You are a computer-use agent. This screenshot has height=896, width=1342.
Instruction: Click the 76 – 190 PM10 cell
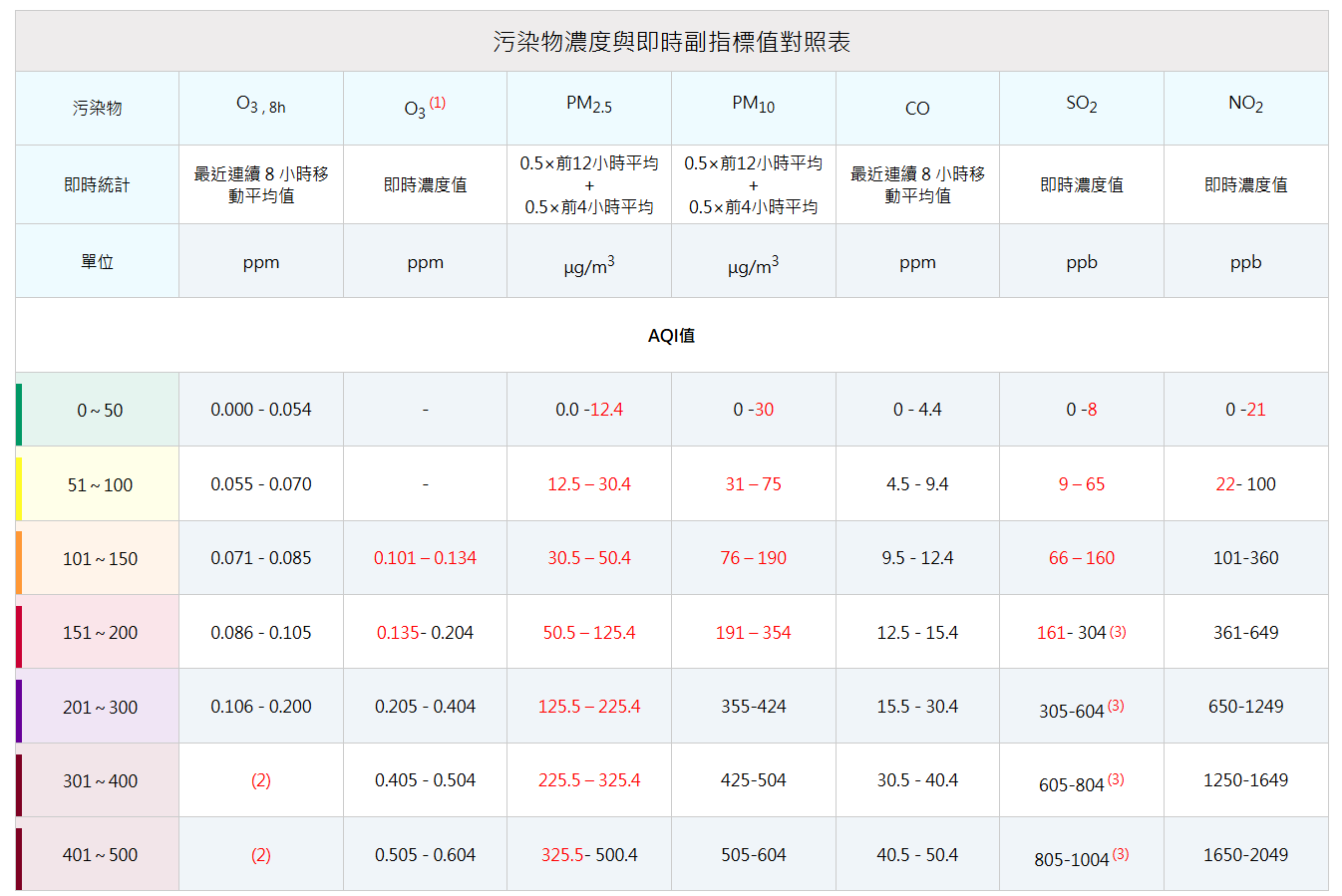pos(753,557)
